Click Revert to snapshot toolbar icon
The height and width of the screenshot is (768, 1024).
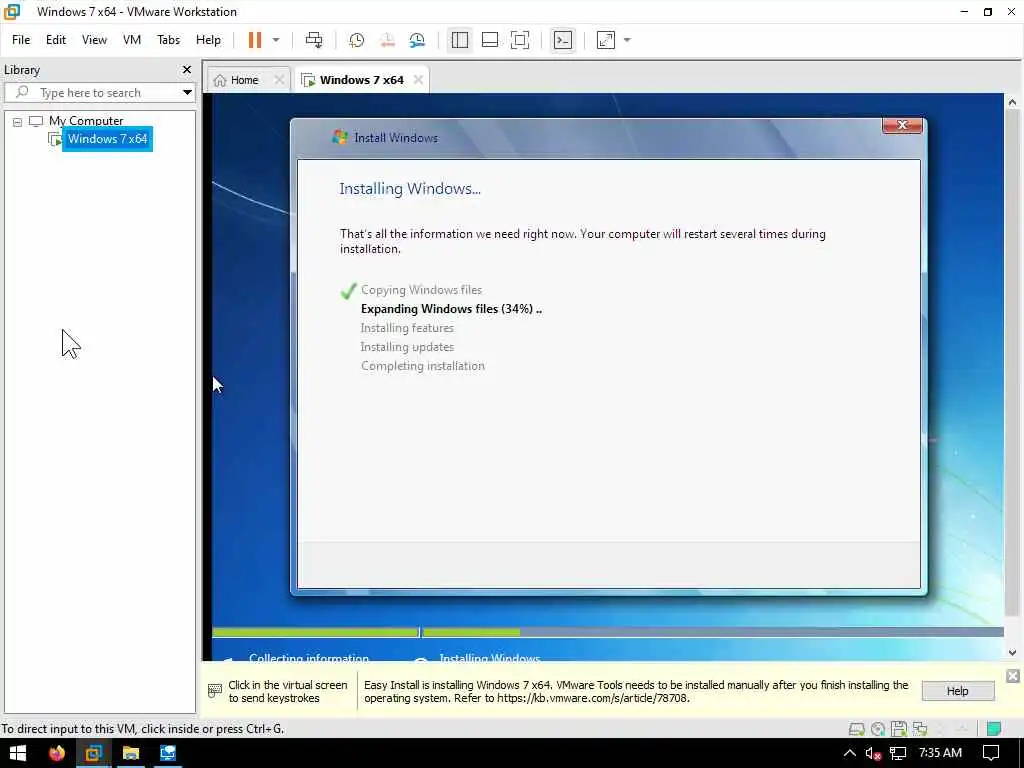tap(387, 40)
